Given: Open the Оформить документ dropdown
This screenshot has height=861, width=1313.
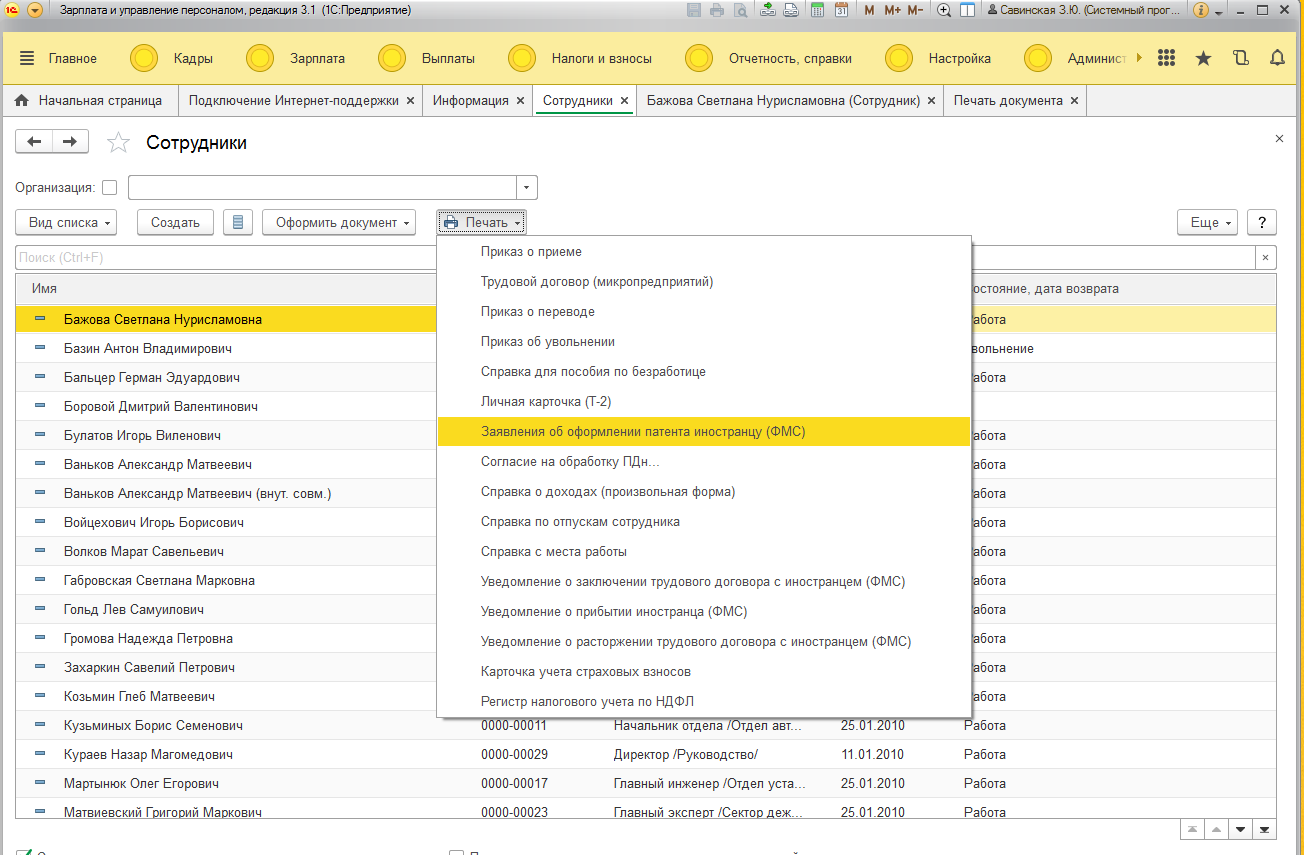Looking at the screenshot, I should click(x=340, y=222).
